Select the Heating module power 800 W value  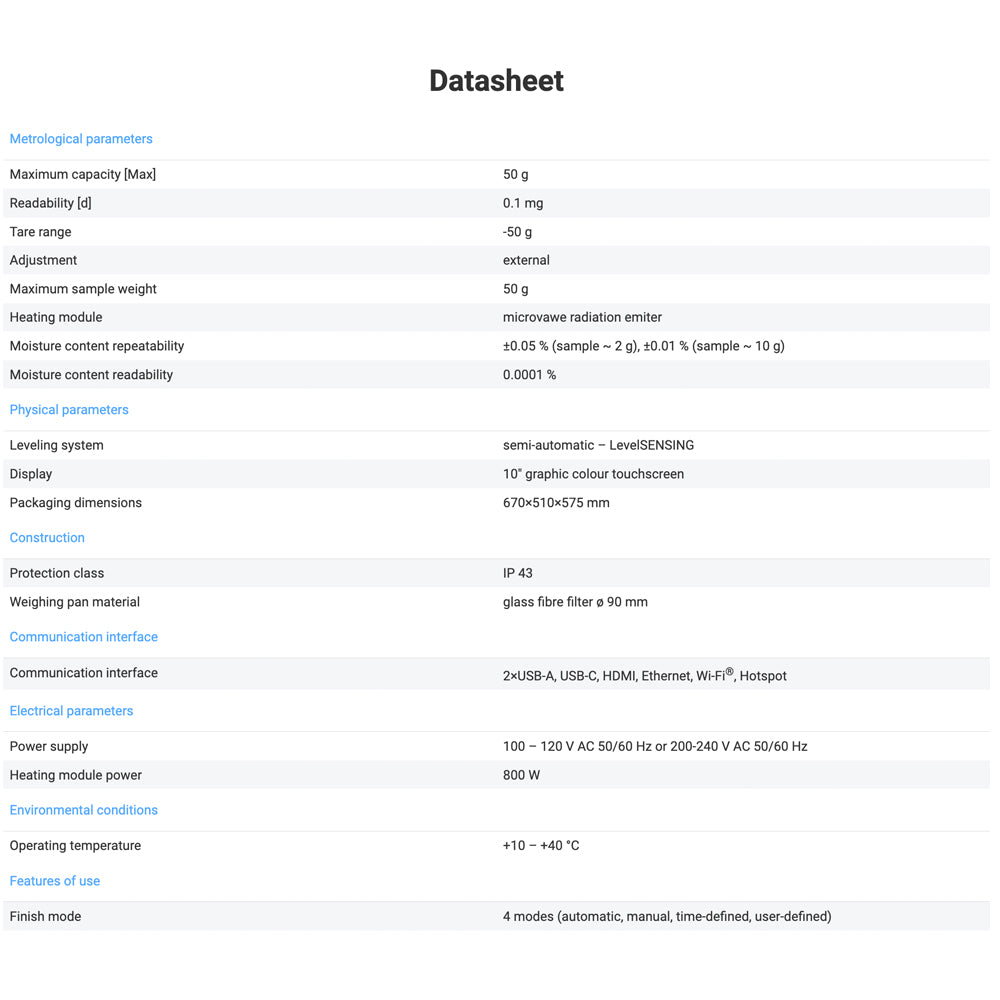(x=521, y=775)
